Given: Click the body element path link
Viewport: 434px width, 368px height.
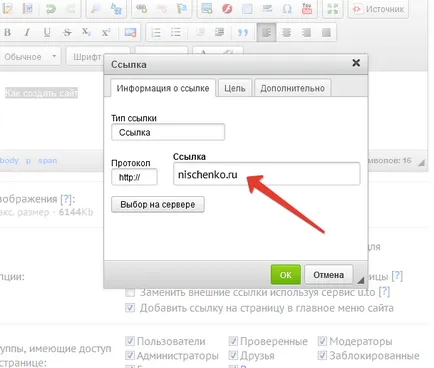Looking at the screenshot, I should click(9, 160).
